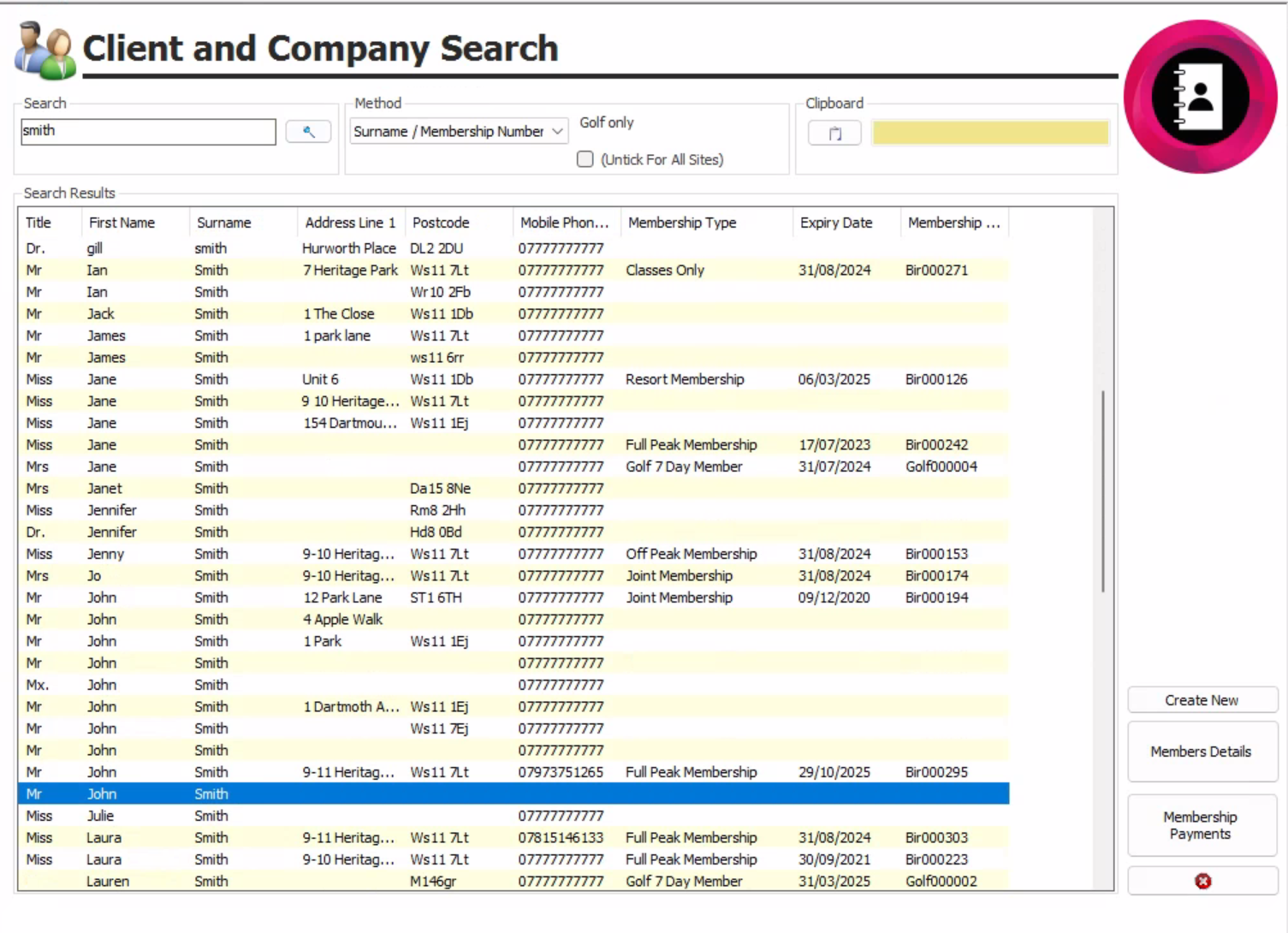
Task: Select Ian Smith at 7 Heritage Park
Action: 513,270
